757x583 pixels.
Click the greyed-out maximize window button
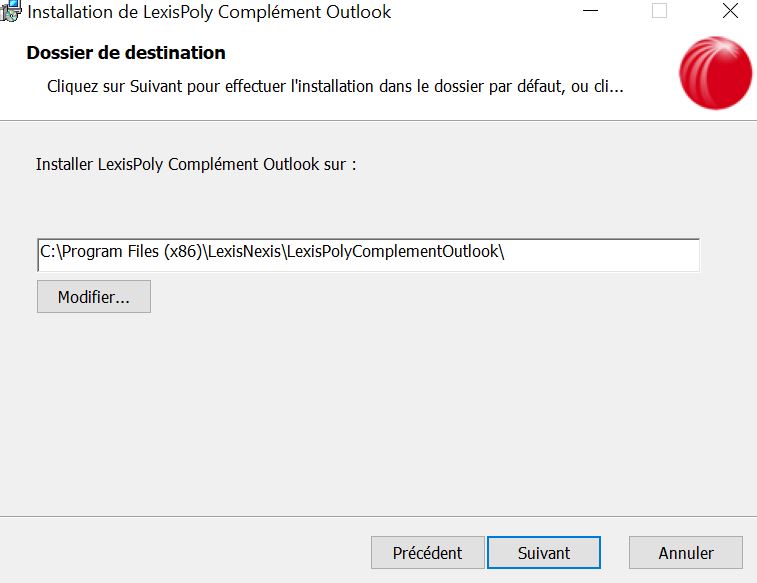click(659, 11)
